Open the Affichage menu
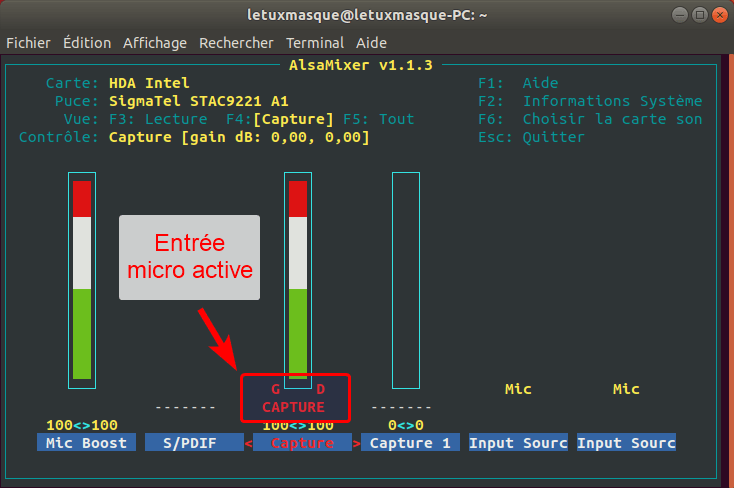Screen dimensions: 734x488 [x=155, y=43]
